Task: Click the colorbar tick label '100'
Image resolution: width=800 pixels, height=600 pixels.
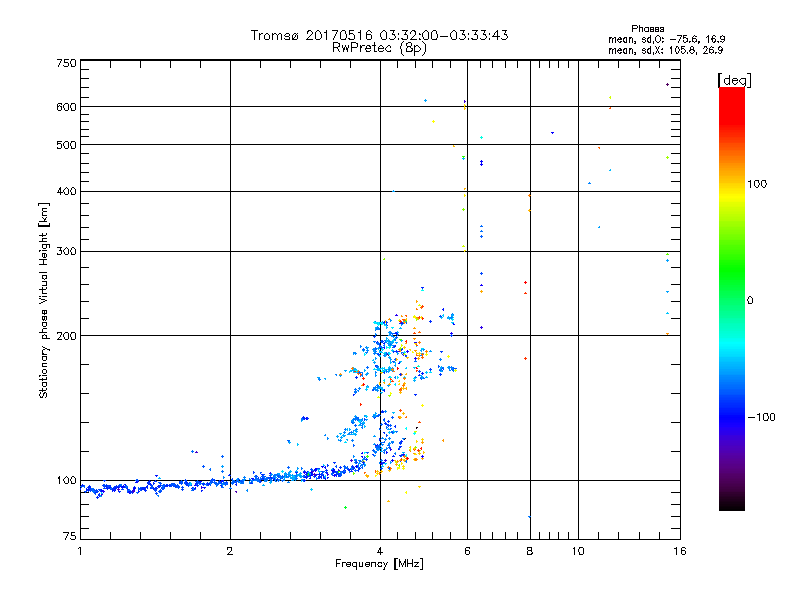Action: coord(757,184)
